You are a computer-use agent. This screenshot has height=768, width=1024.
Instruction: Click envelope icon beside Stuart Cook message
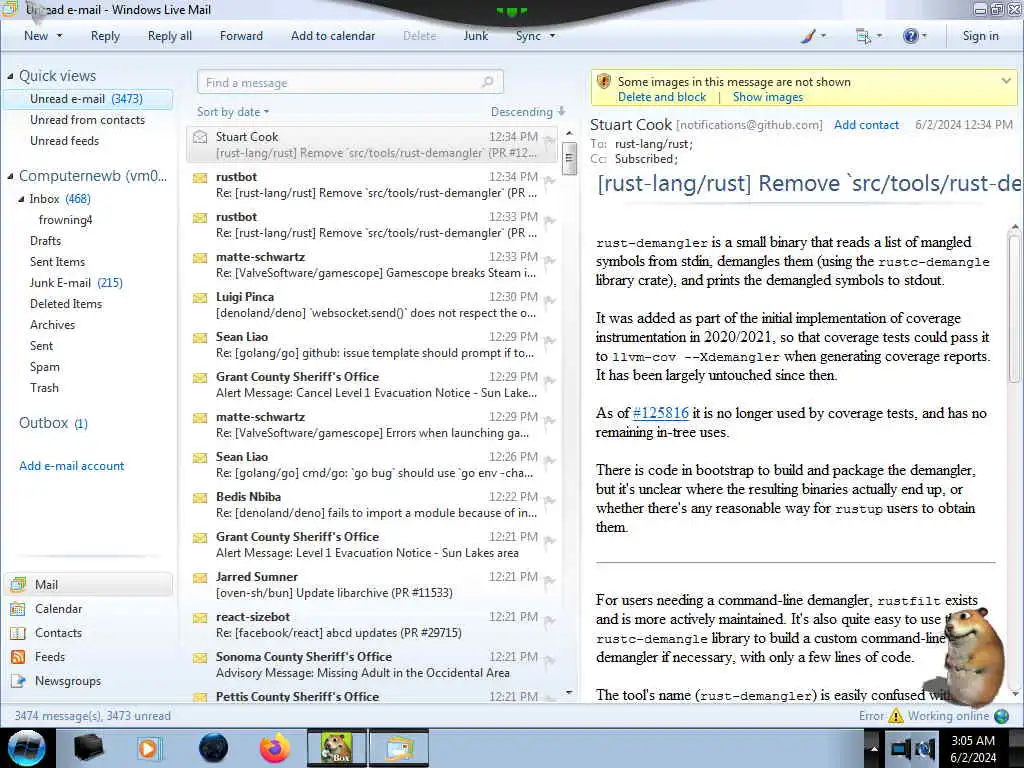click(200, 137)
